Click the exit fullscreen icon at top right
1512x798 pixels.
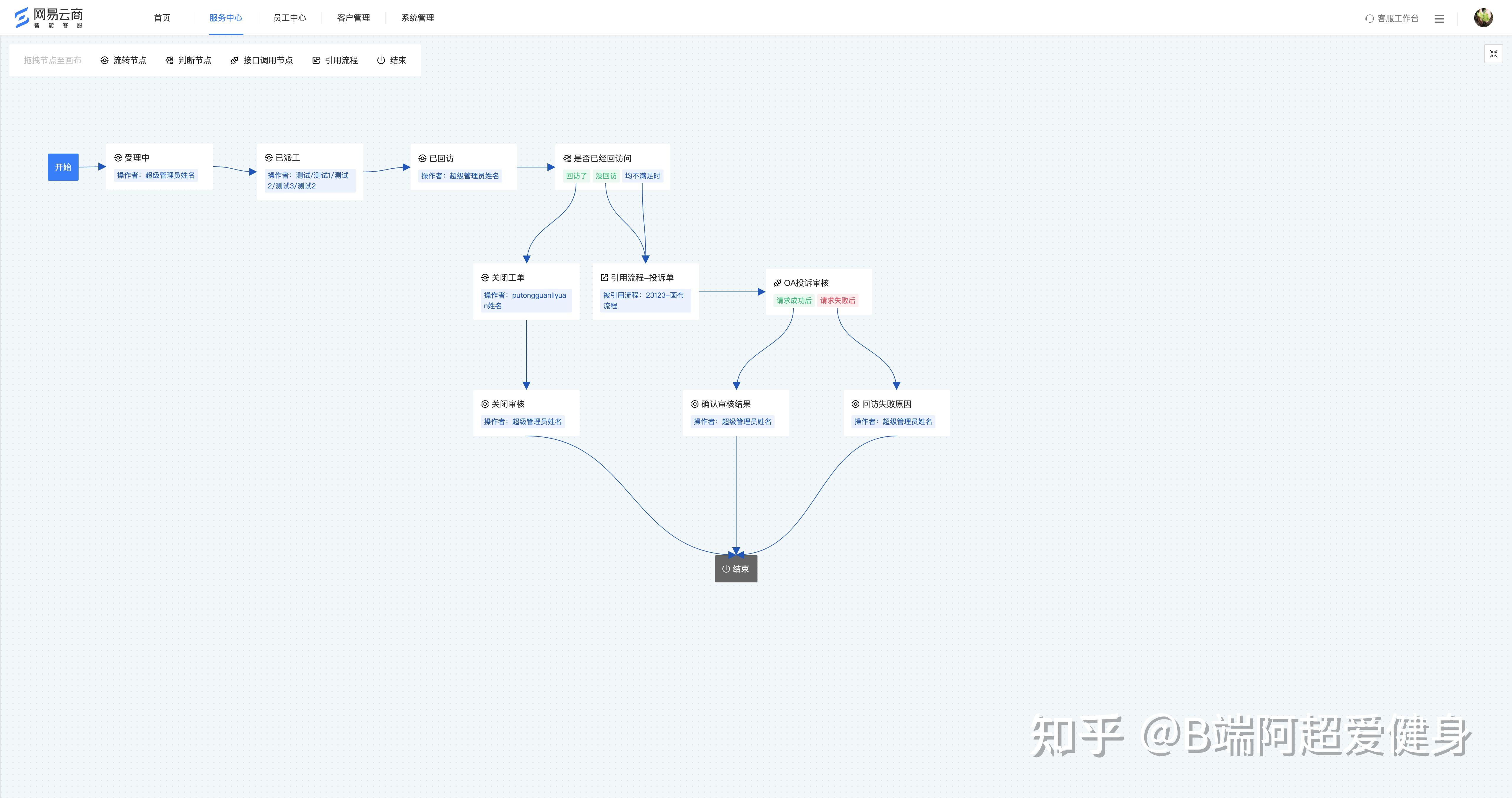(x=1493, y=54)
